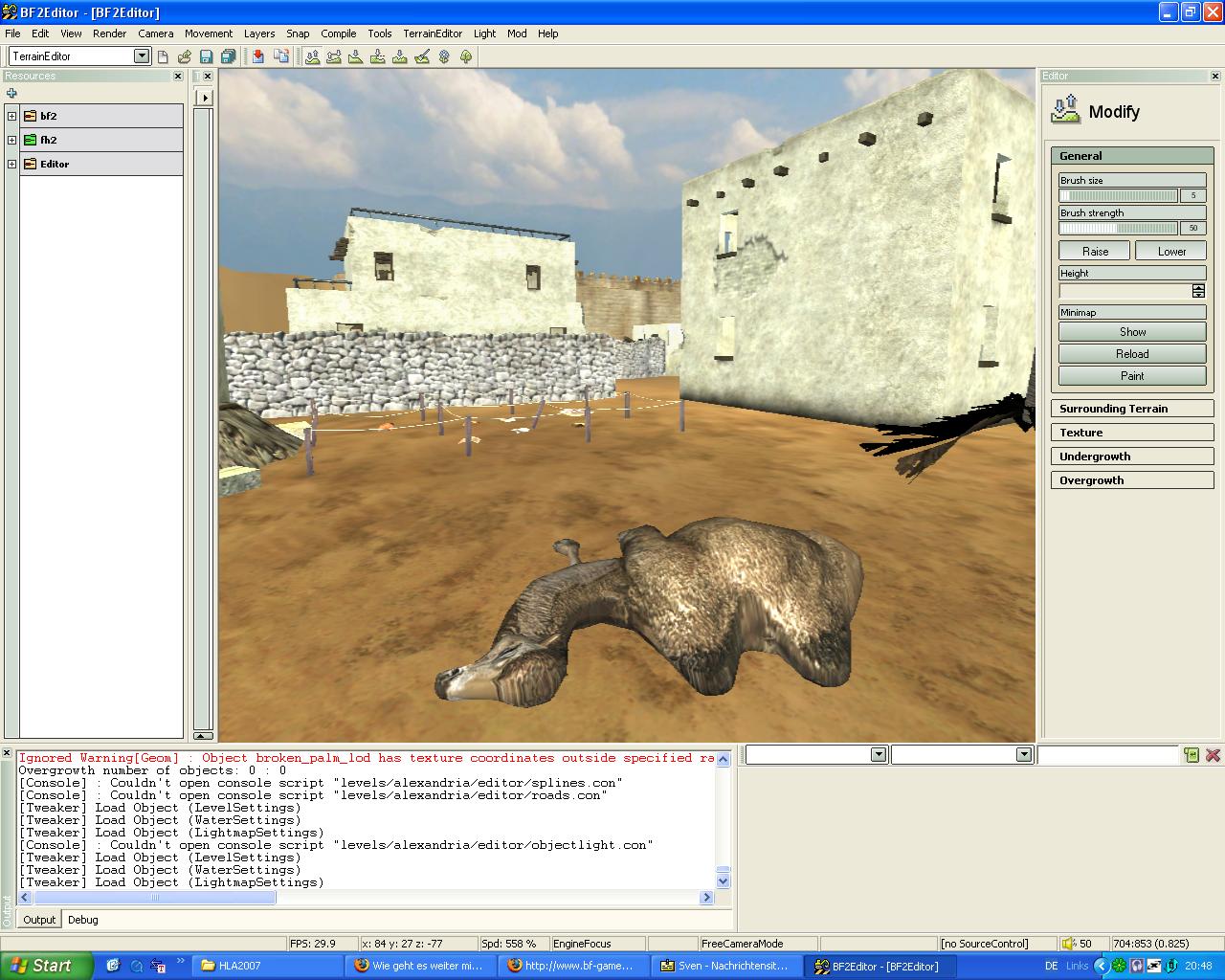This screenshot has width=1225, height=980.
Task: Close the Resources panel
Action: [177, 76]
